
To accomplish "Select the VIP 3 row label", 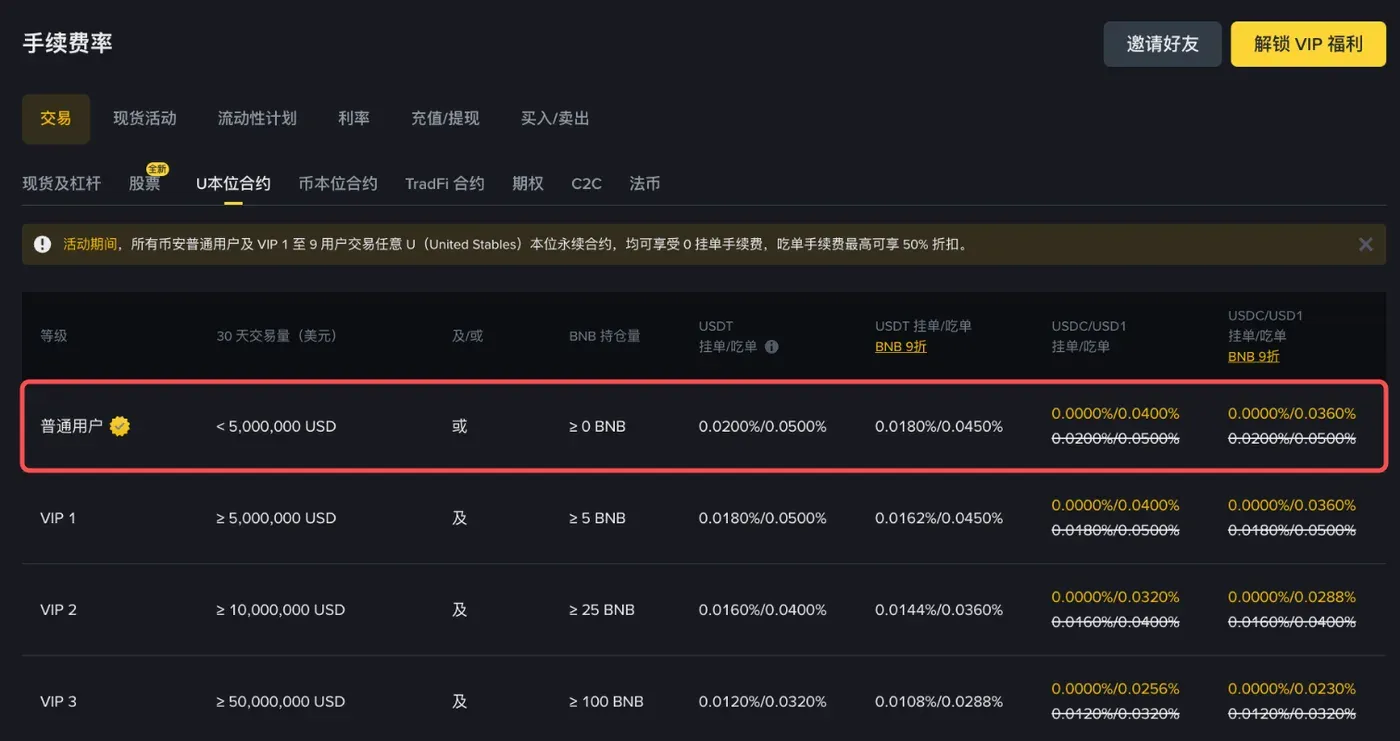I will pyautogui.click(x=58, y=702).
